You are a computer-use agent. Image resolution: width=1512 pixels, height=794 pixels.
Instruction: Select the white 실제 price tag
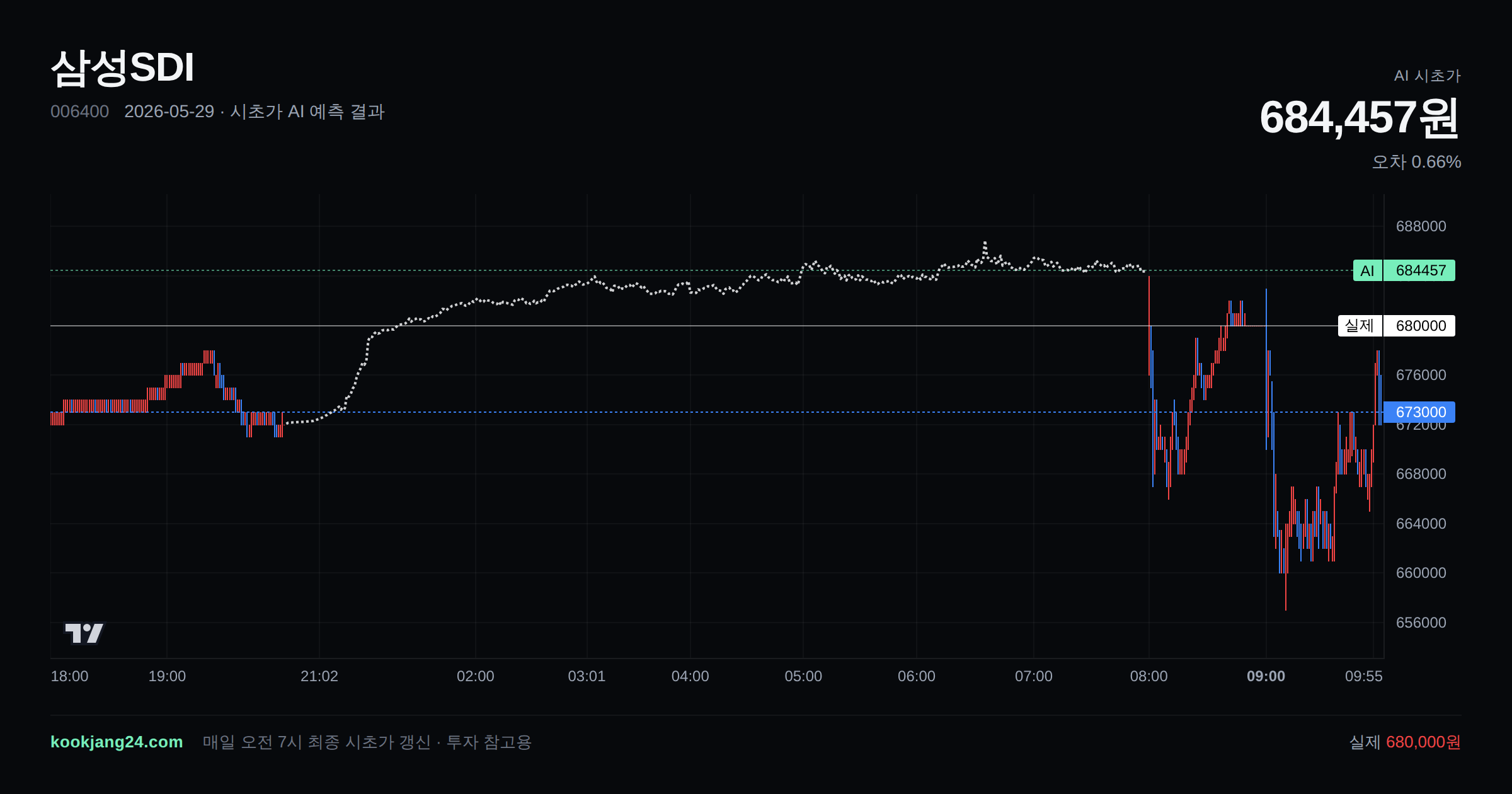(x=1360, y=326)
